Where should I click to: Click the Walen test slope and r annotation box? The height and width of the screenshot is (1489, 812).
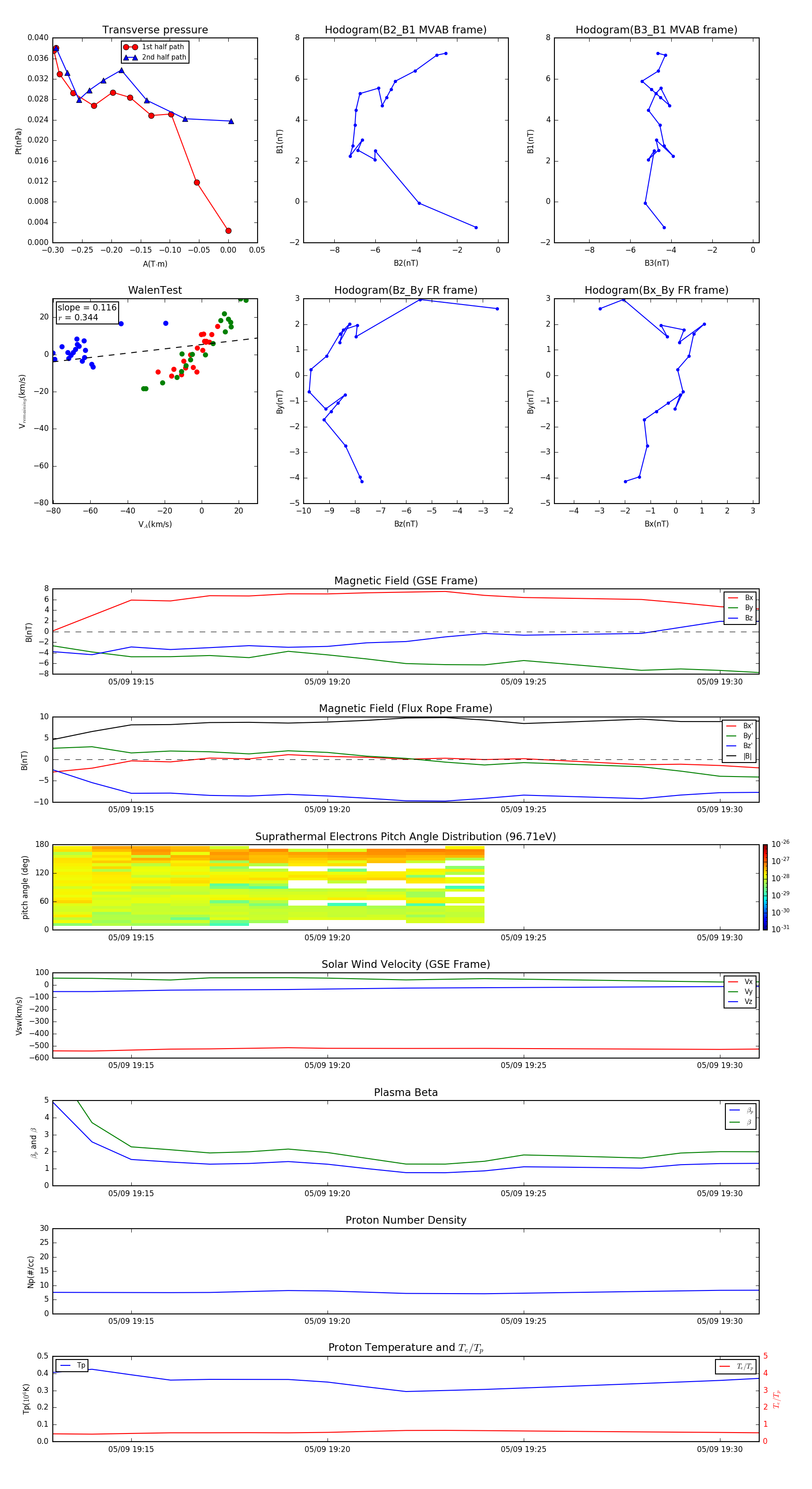(x=87, y=312)
